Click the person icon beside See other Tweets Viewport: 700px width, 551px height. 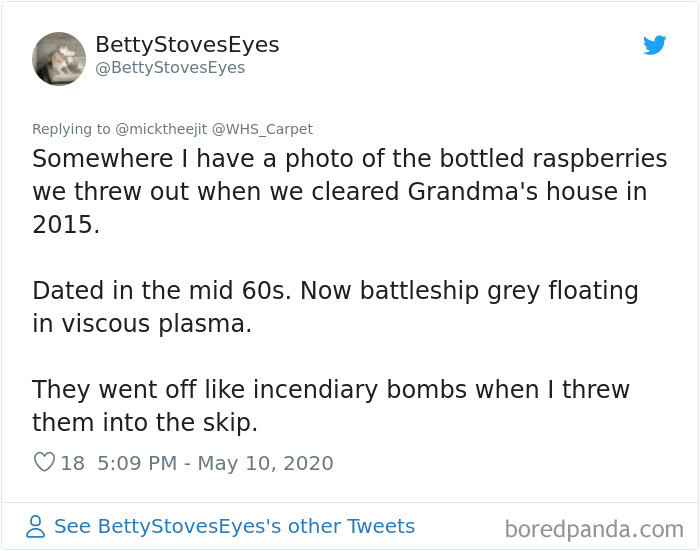point(36,526)
